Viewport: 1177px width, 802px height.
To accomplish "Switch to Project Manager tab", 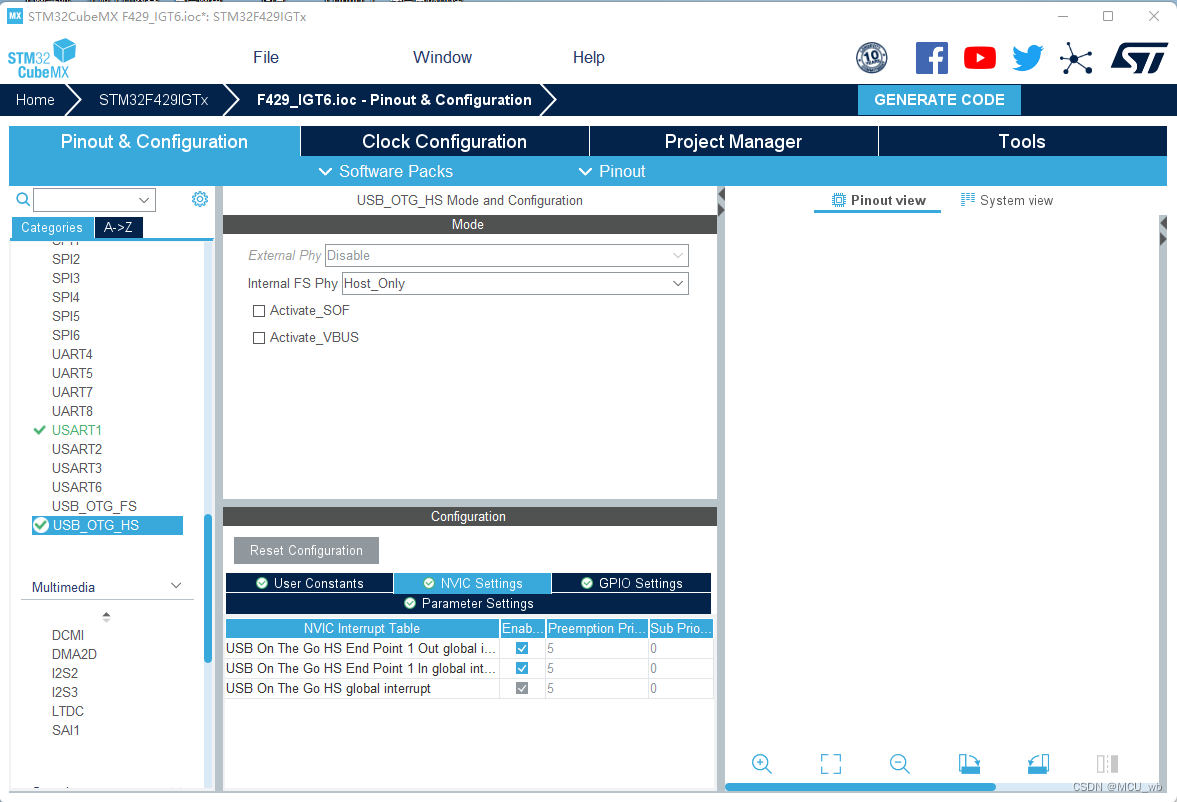I will pos(733,141).
